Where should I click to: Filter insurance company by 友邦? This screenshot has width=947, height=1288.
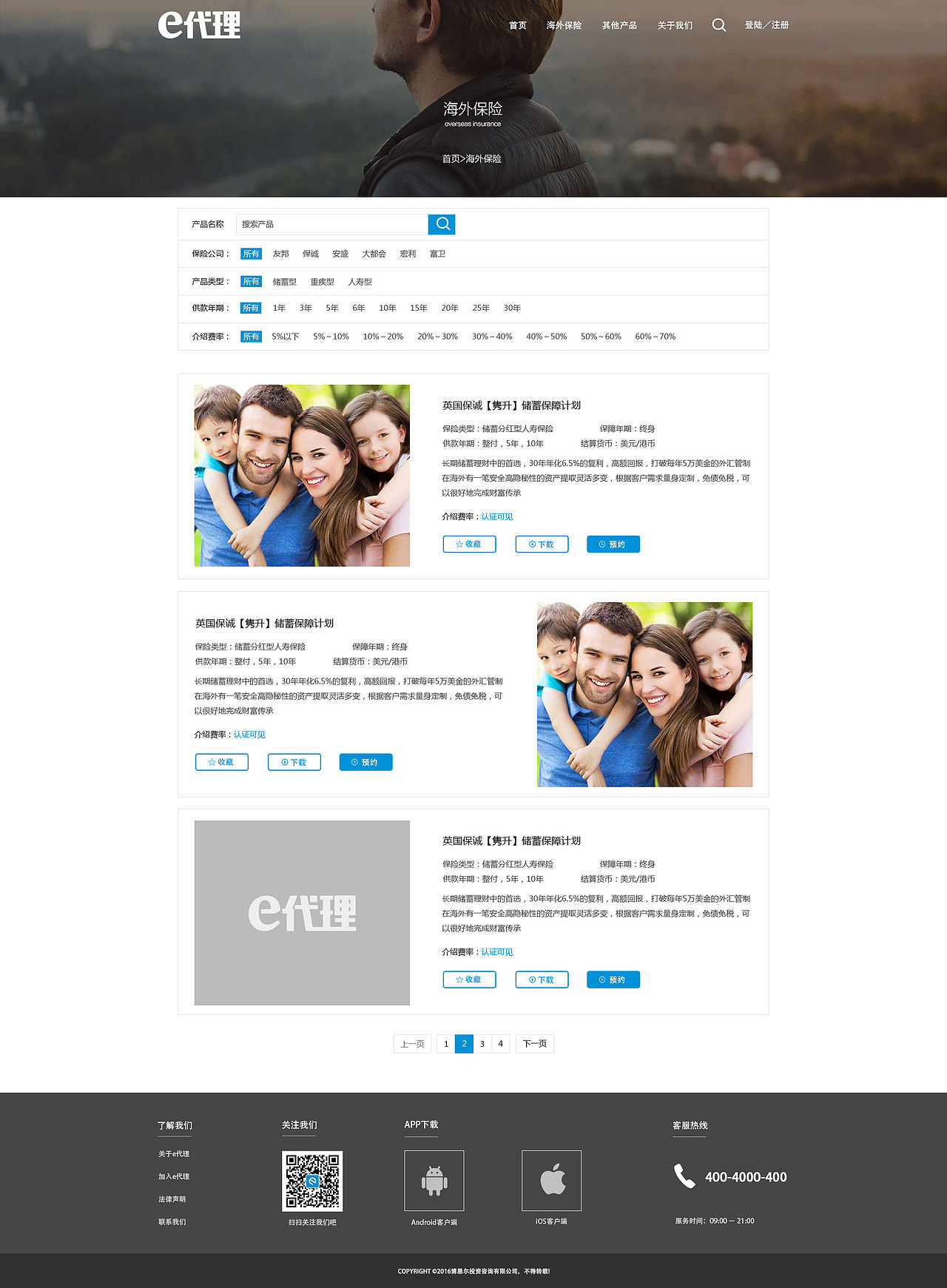coord(280,254)
